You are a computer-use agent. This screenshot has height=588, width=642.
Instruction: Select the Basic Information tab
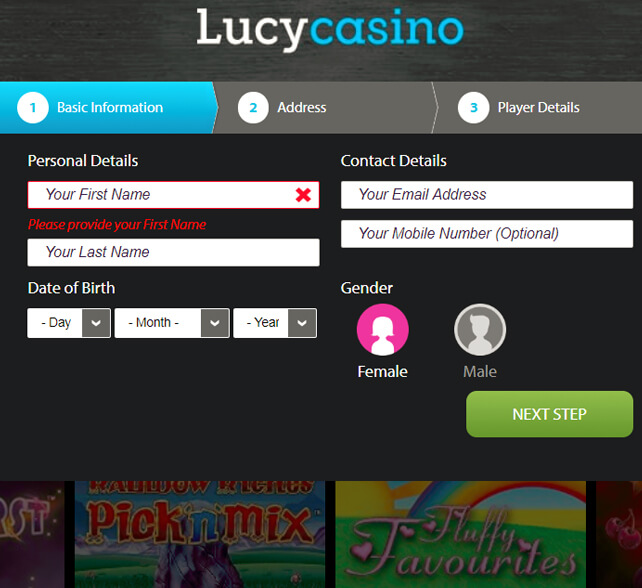108,108
